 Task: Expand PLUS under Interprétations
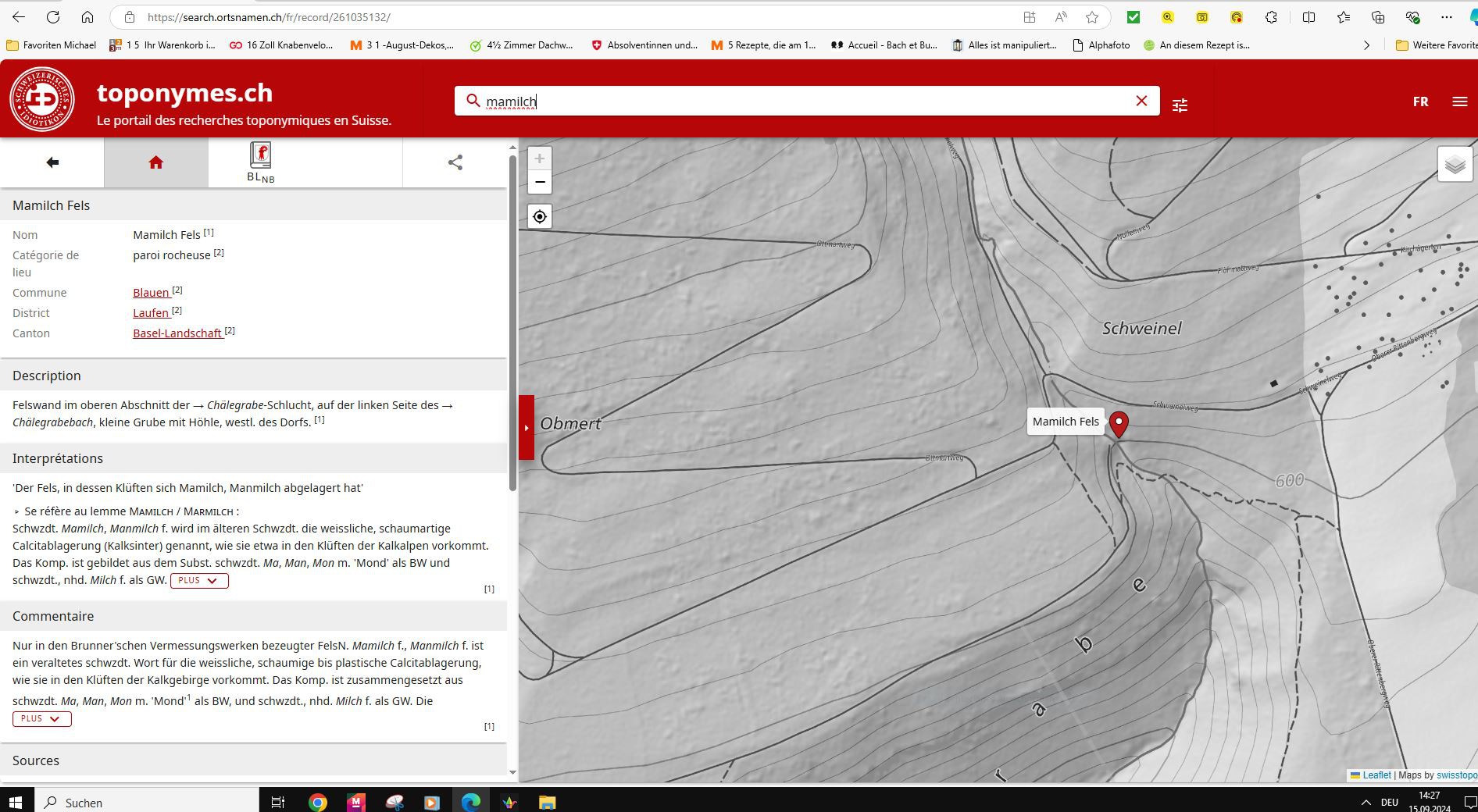pos(199,580)
